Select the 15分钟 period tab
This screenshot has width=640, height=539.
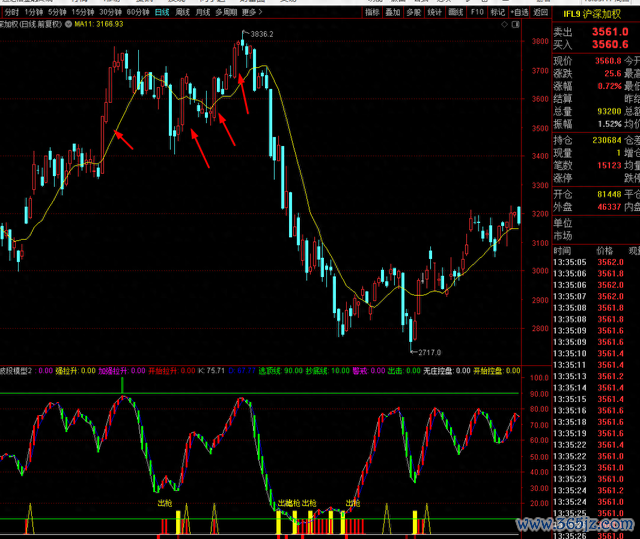click(83, 12)
